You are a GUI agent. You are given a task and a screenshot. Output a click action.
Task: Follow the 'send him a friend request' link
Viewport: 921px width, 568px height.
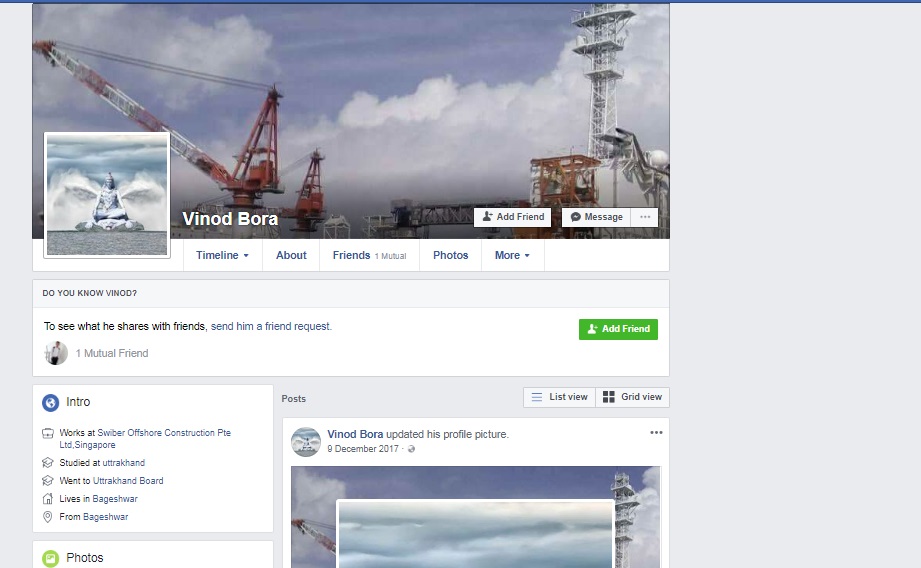(x=270, y=326)
